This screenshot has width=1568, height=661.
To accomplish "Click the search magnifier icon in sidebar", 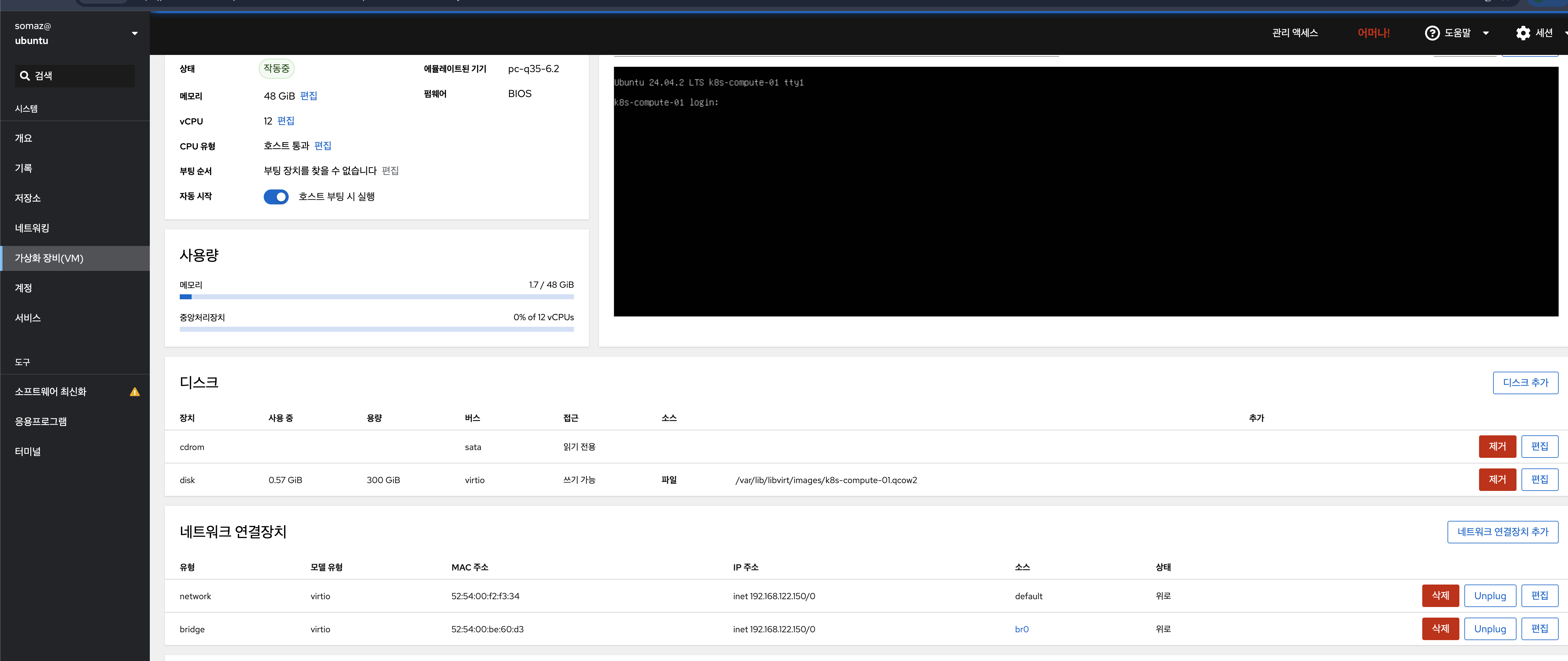I will pos(25,76).
